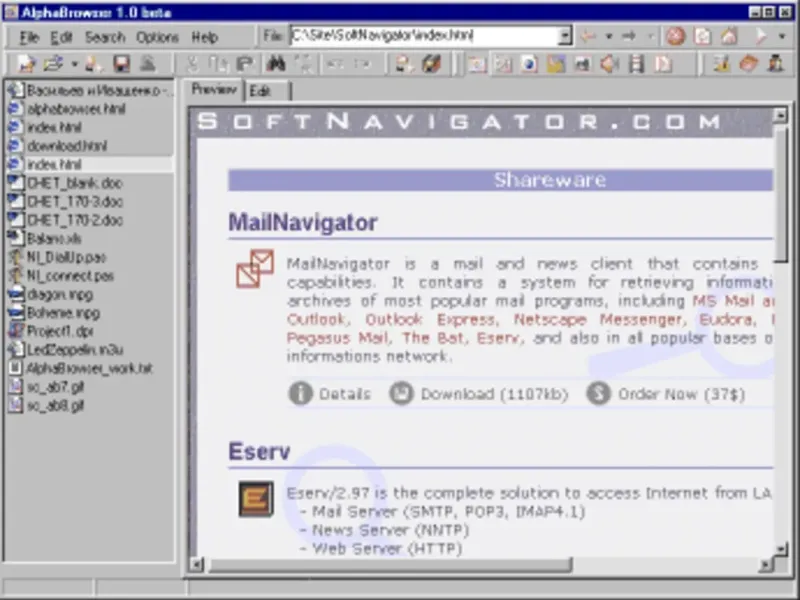Screen dimensions: 800x600
Task: Switch to the Preview tab
Action: [x=214, y=89]
